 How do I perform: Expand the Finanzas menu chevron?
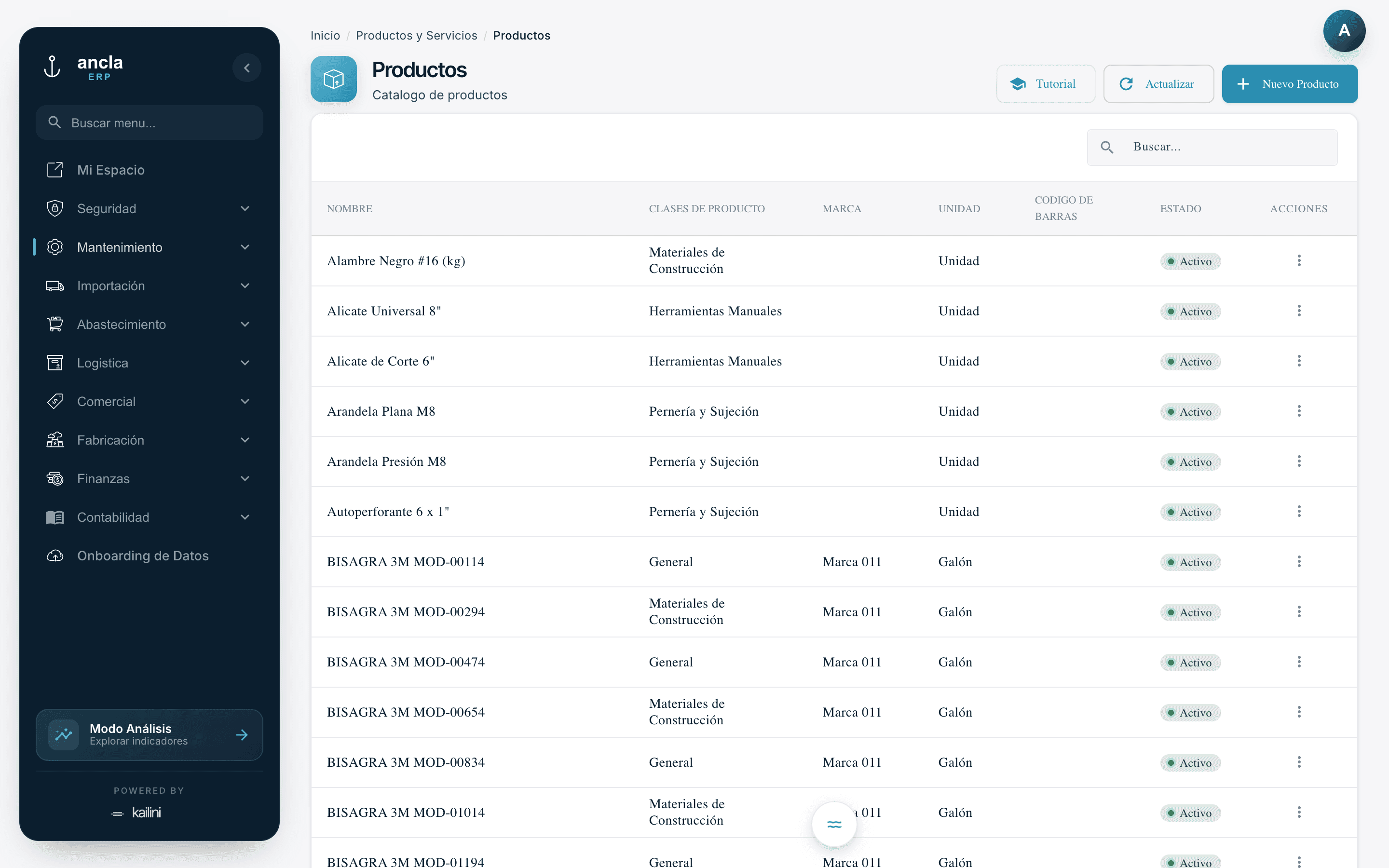click(x=245, y=478)
